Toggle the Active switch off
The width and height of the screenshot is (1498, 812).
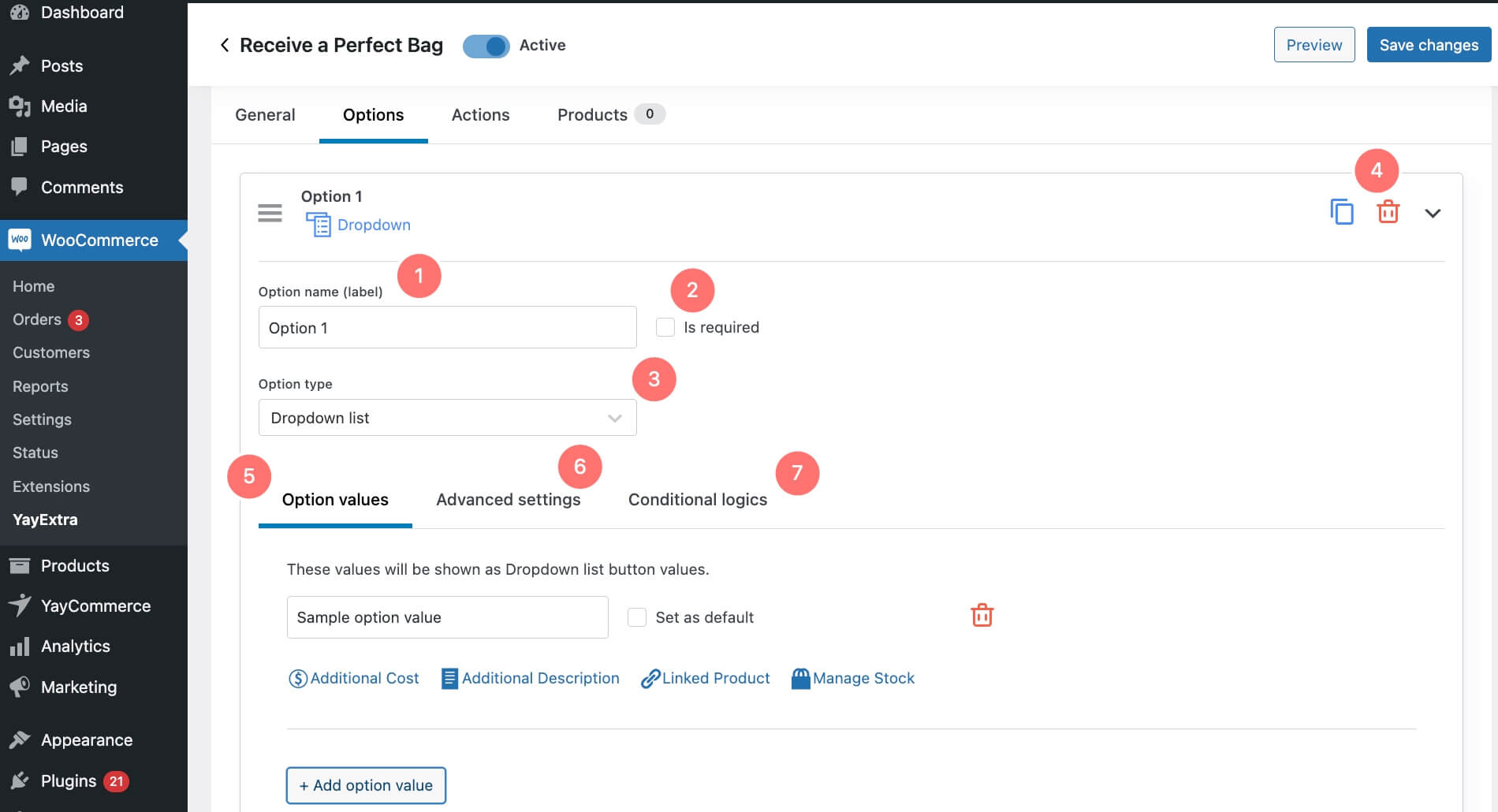pos(486,46)
